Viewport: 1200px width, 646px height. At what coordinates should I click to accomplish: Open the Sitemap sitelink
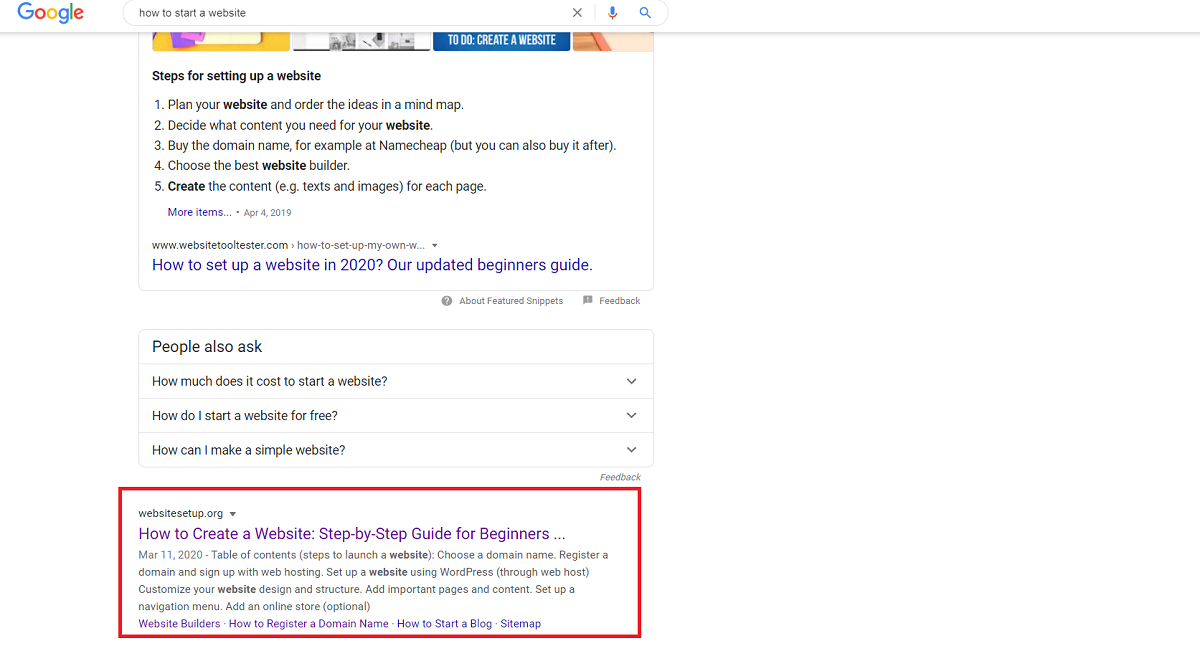pyautogui.click(x=520, y=623)
